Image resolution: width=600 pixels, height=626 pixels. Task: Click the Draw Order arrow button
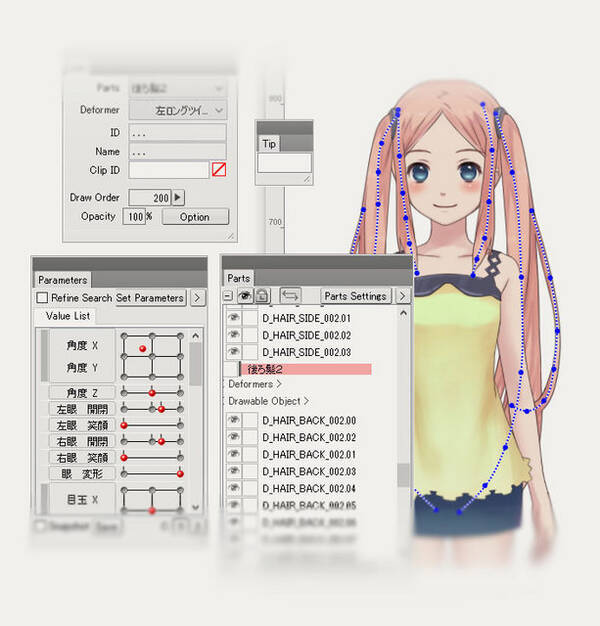tap(178, 197)
